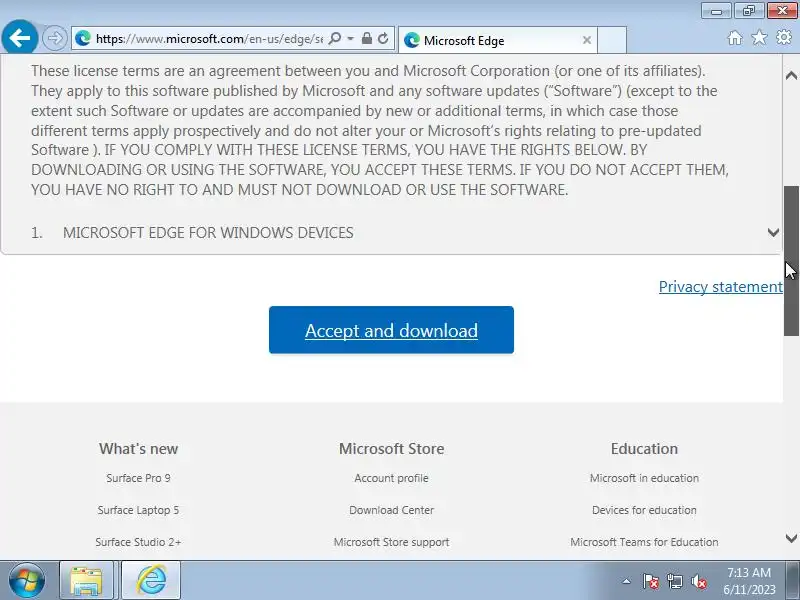The height and width of the screenshot is (600, 800).
Task: Open the Windows Start orb
Action: click(26, 580)
